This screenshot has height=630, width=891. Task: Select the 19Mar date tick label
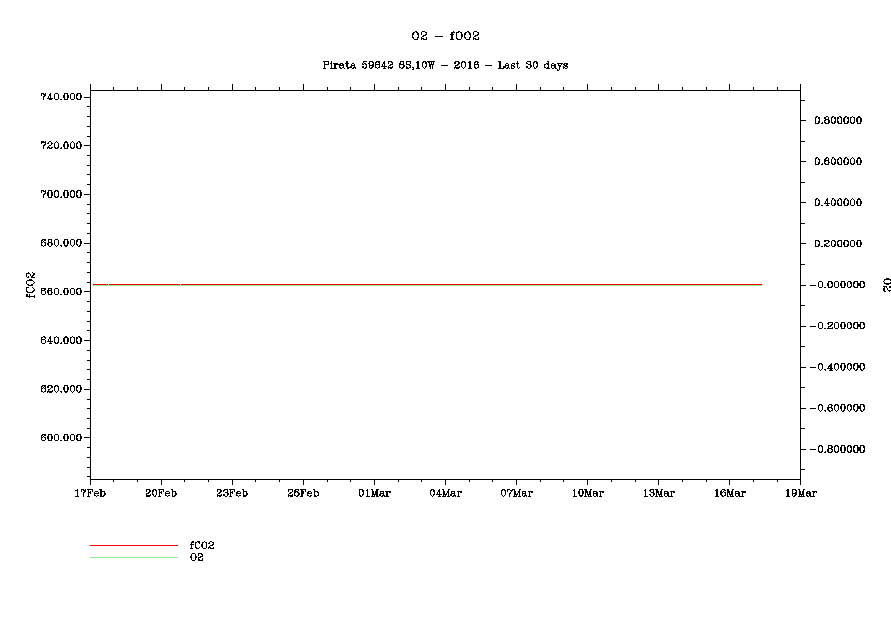pos(800,493)
